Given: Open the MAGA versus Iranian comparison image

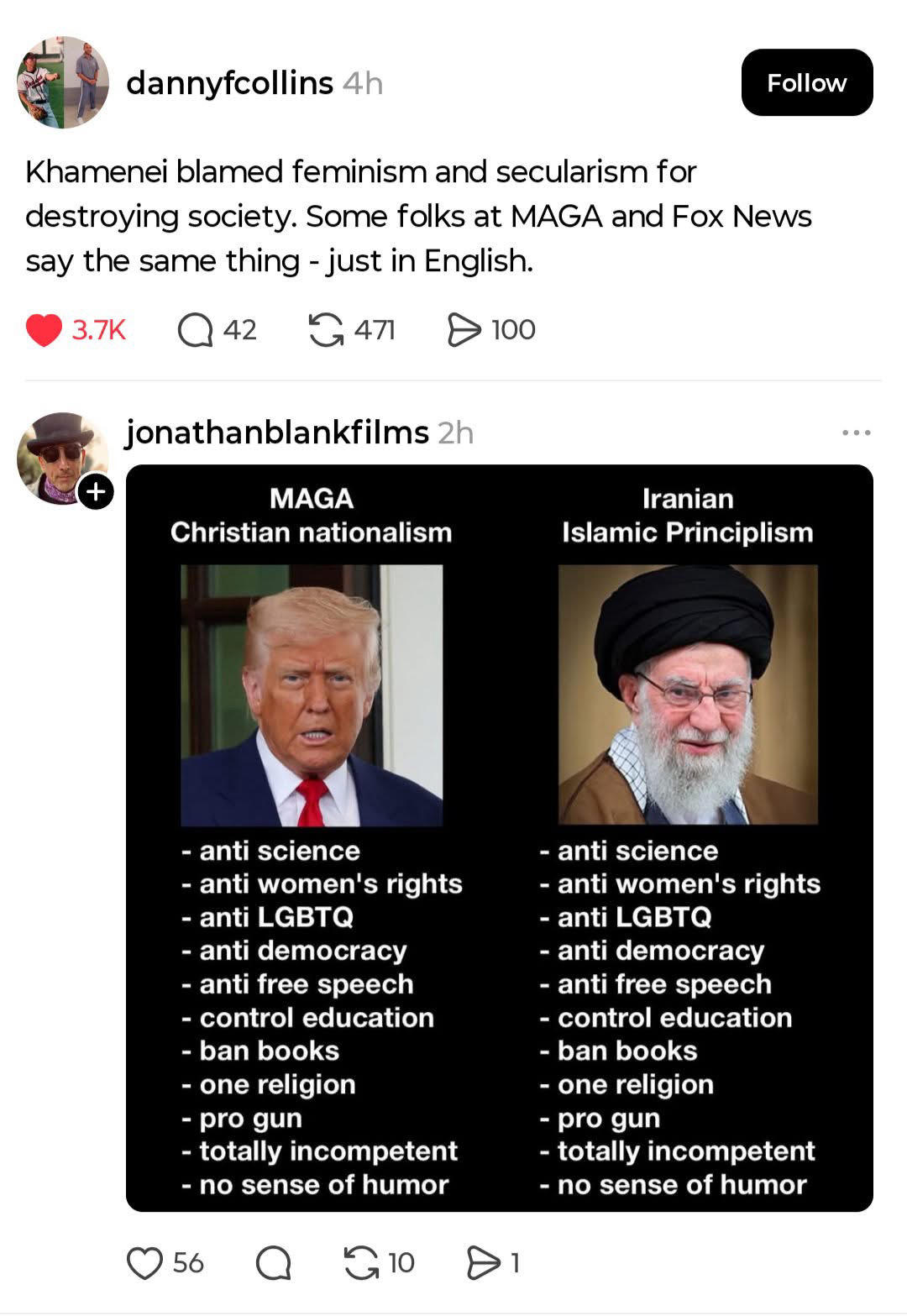Looking at the screenshot, I should pyautogui.click(x=500, y=838).
